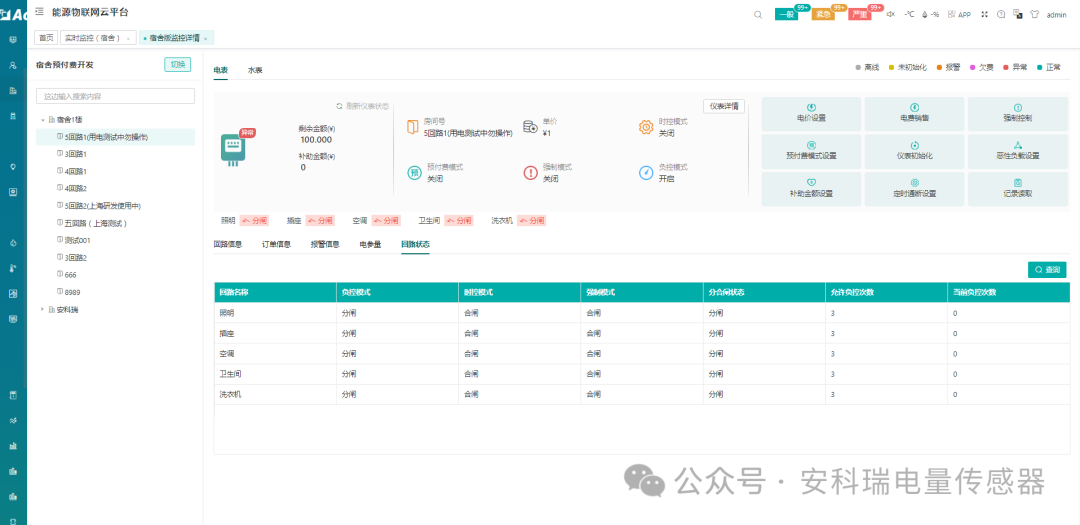Go to the 首页 page tab
Image resolution: width=1080 pixels, height=525 pixels.
(x=45, y=38)
